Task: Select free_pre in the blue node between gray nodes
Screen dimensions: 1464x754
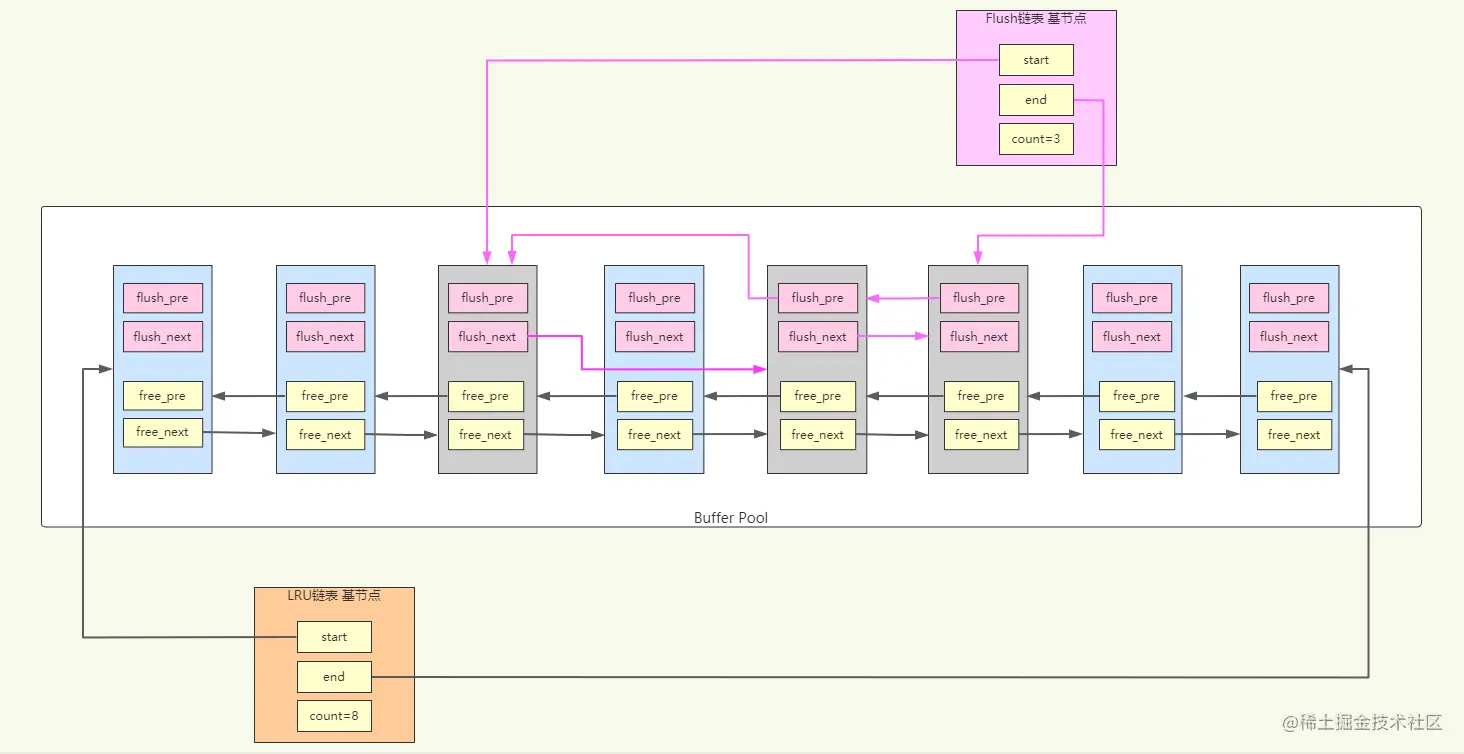Action: click(x=655, y=396)
